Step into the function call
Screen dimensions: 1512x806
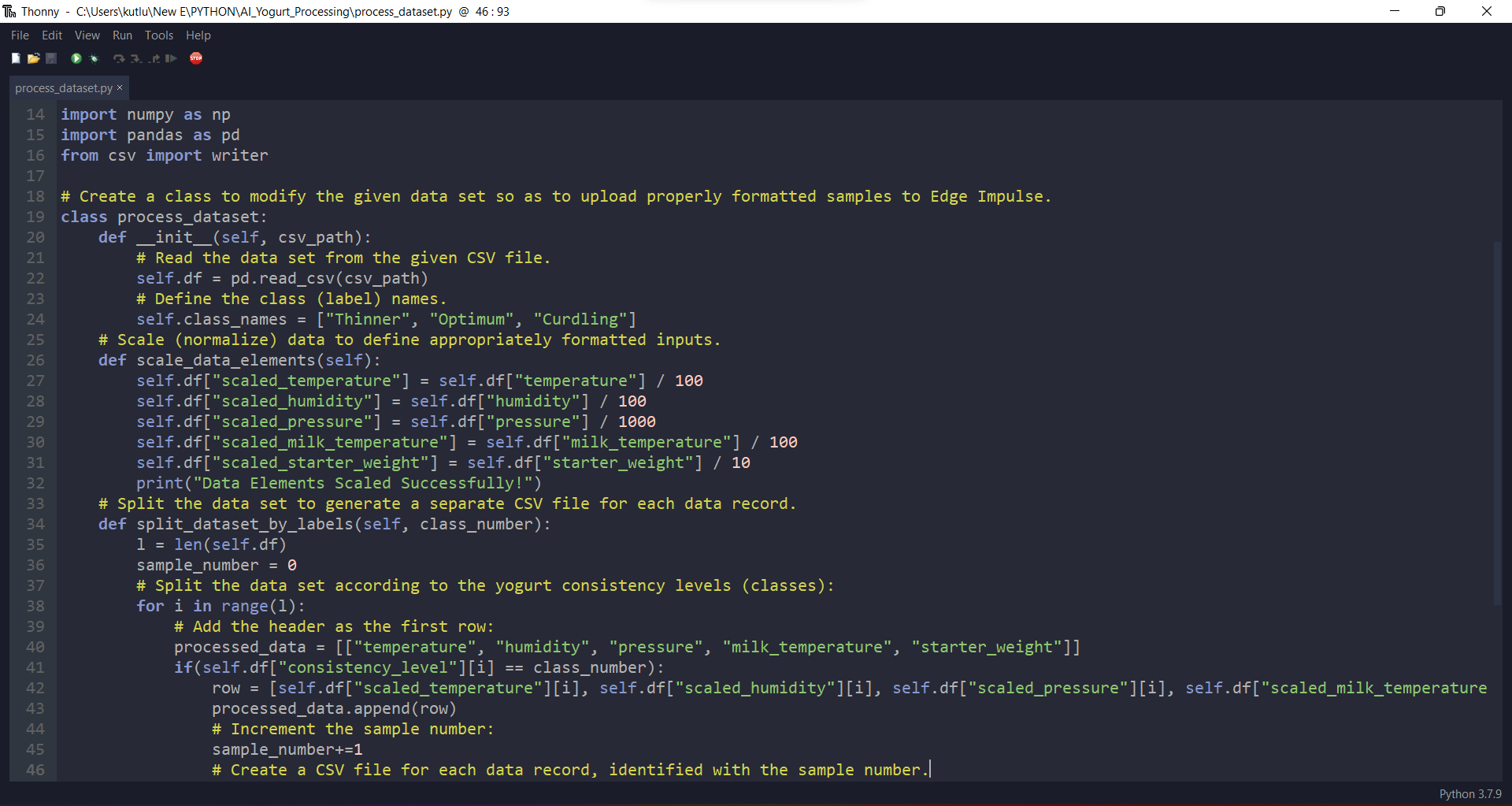click(x=136, y=58)
